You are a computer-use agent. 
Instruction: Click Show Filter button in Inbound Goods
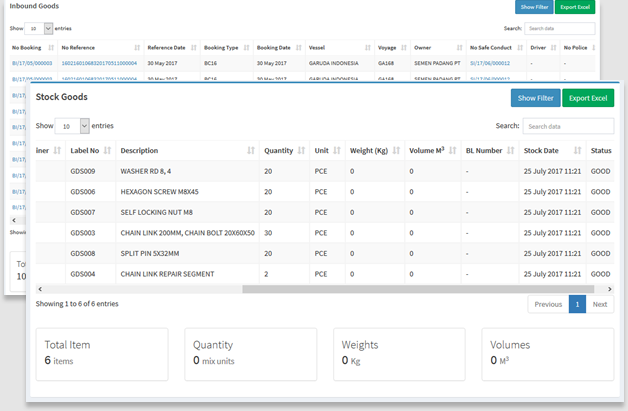(534, 7)
